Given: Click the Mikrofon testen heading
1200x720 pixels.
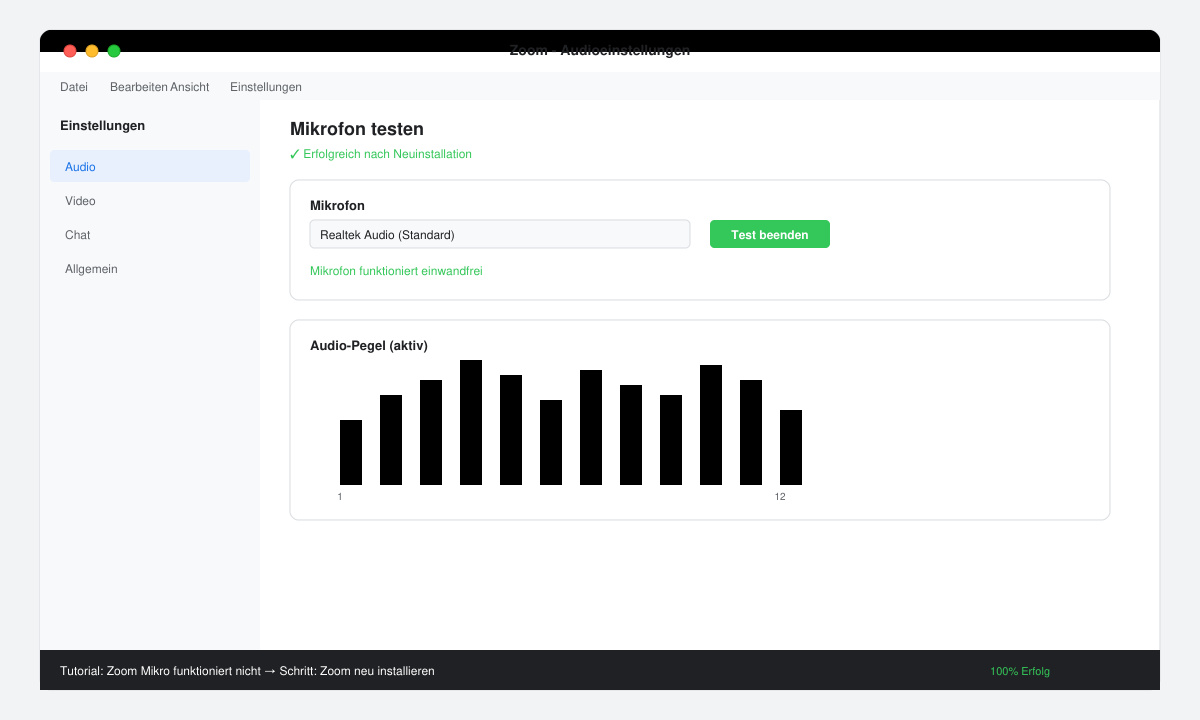Looking at the screenshot, I should click(x=357, y=129).
